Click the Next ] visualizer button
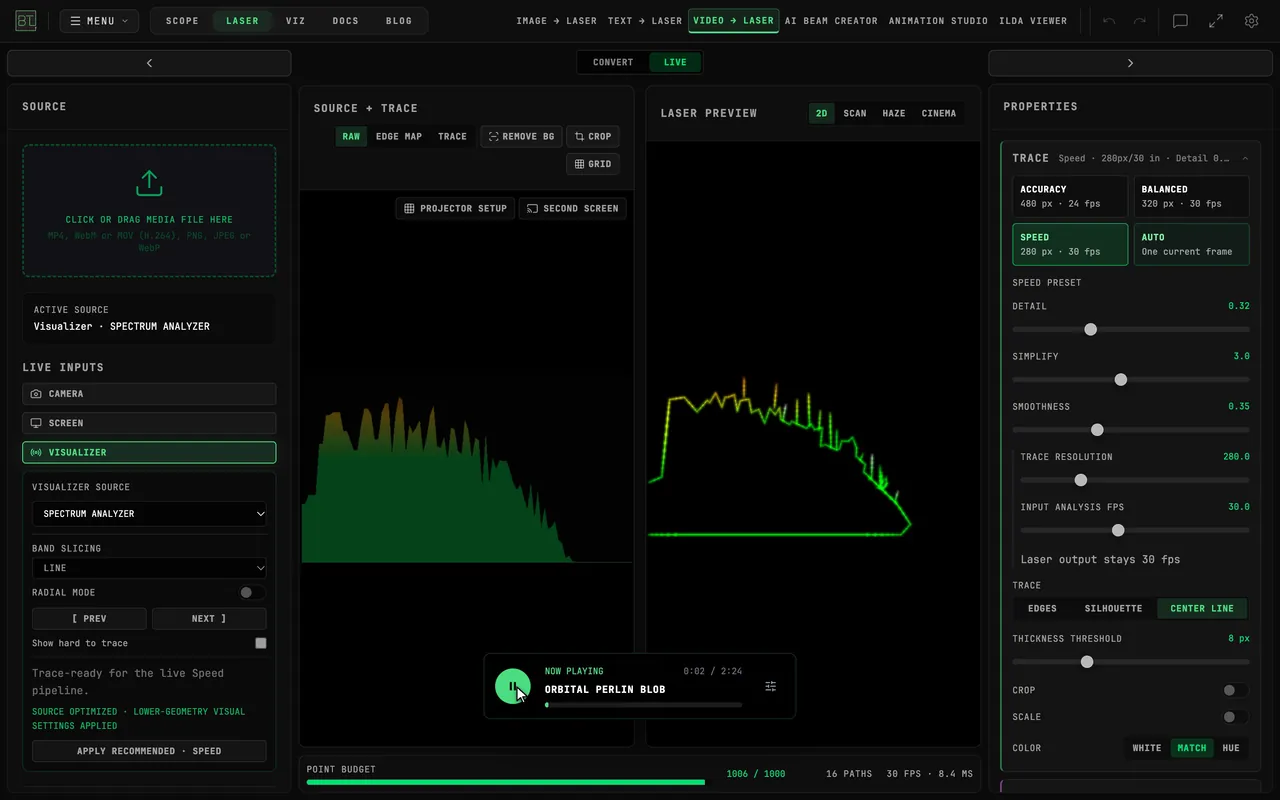The image size is (1280, 800). pos(209,619)
